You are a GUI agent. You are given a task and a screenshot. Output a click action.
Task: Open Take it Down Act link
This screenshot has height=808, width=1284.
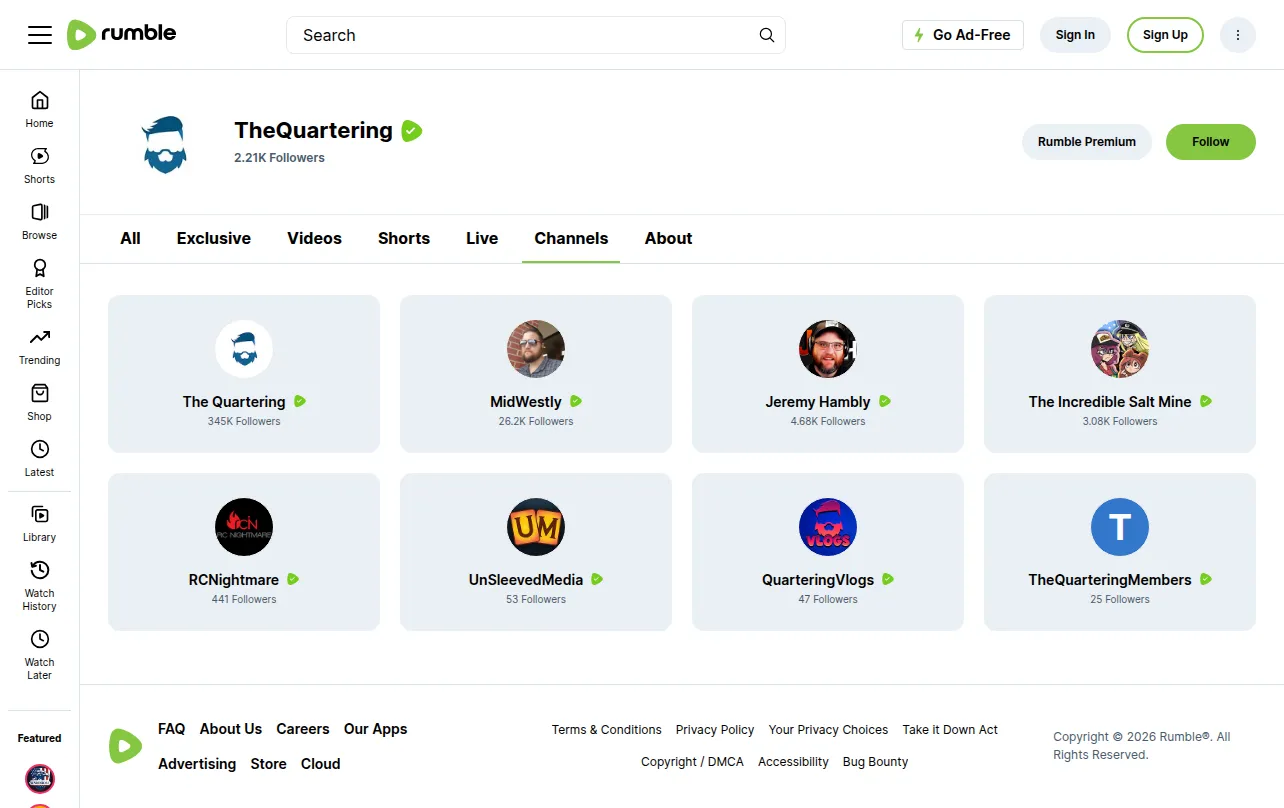[950, 730]
